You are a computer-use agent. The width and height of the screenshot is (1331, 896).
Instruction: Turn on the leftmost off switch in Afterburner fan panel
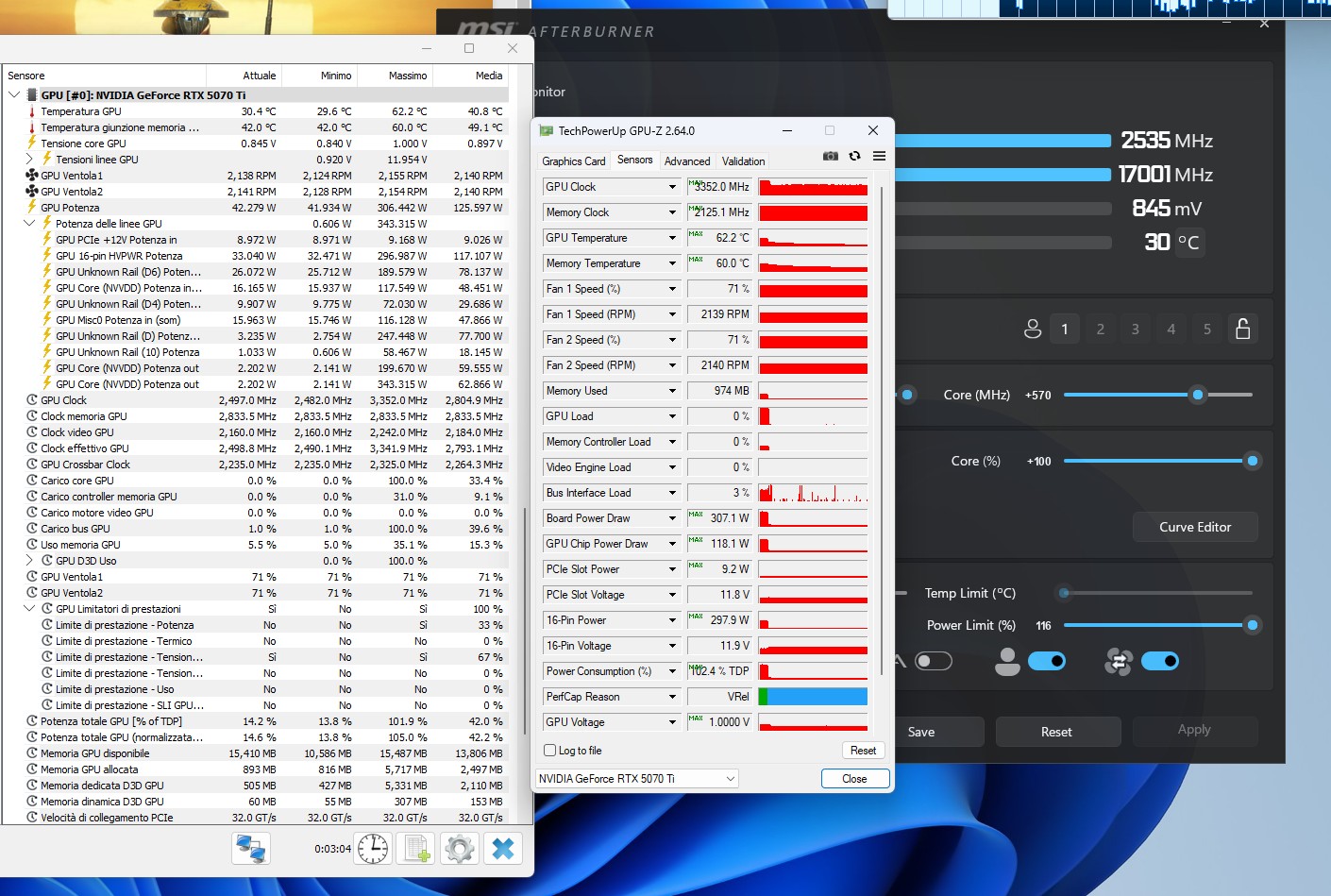pos(934,661)
